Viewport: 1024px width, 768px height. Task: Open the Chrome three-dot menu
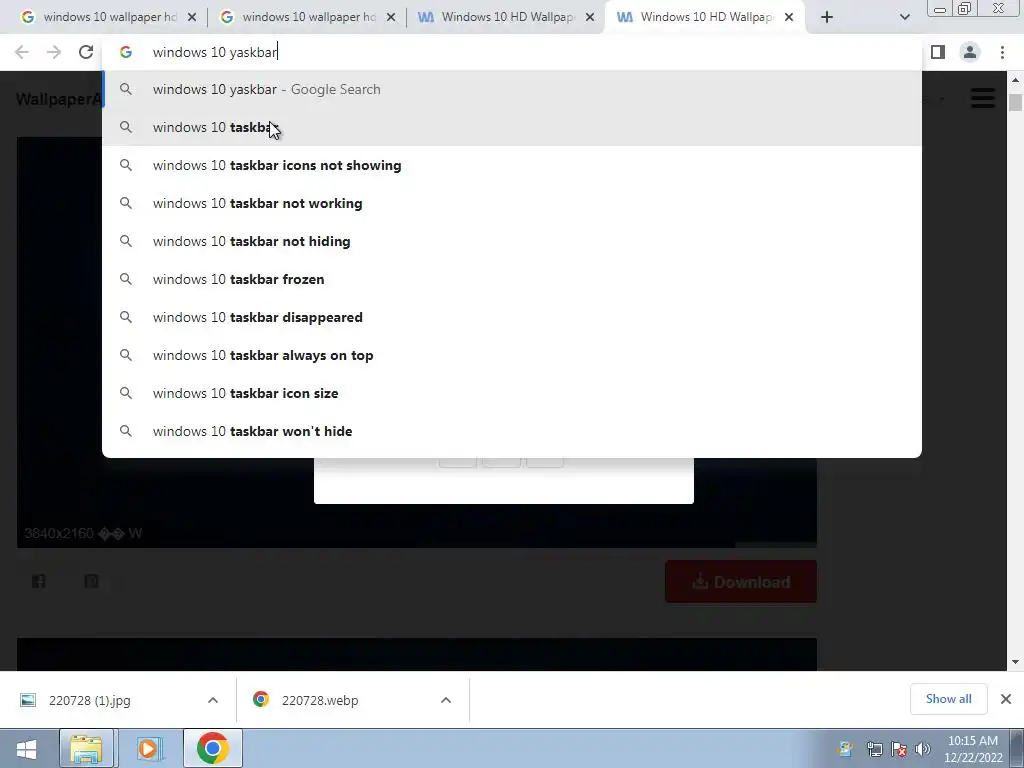click(x=1002, y=52)
